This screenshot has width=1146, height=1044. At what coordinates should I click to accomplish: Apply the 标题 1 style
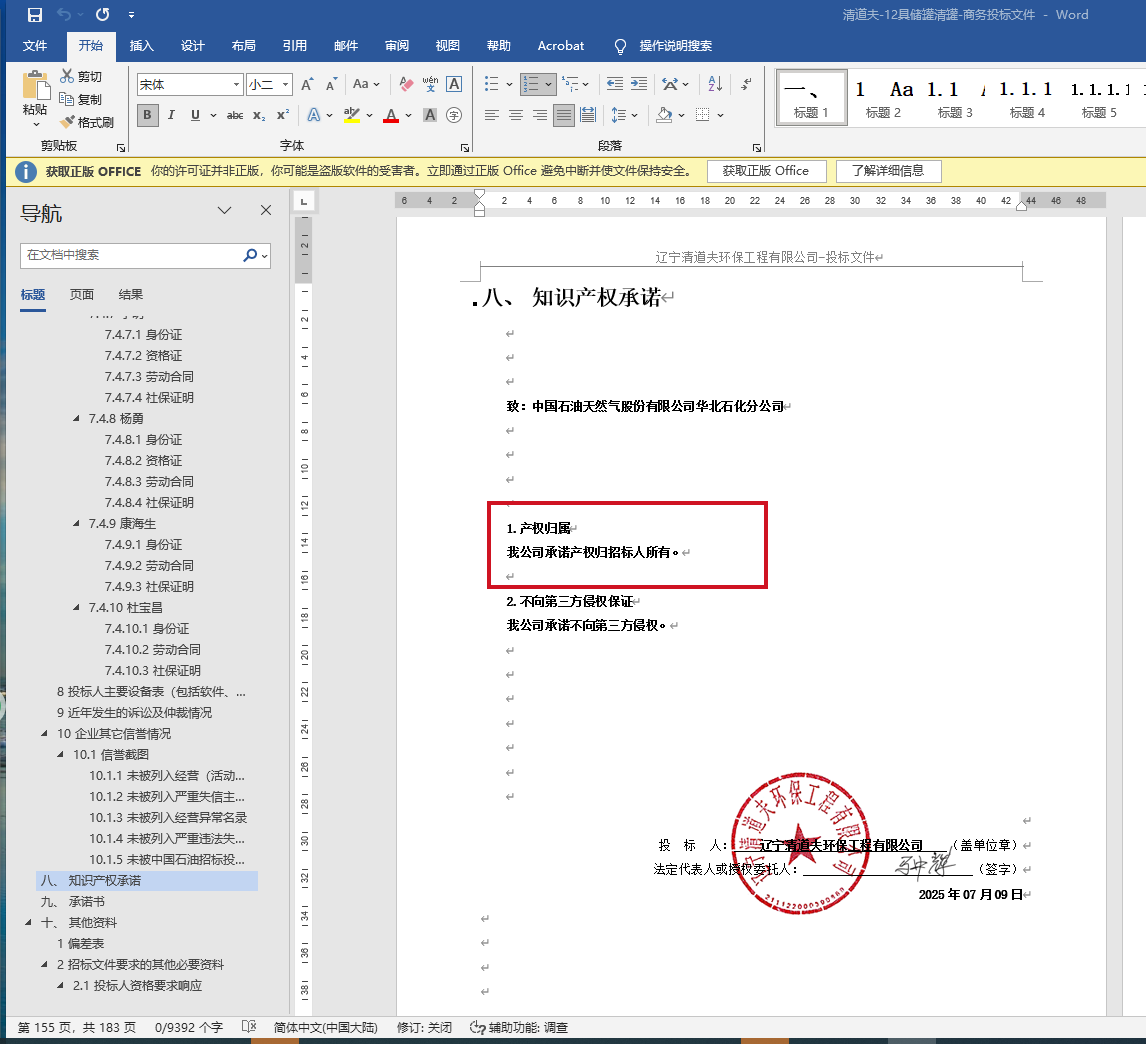click(x=811, y=97)
